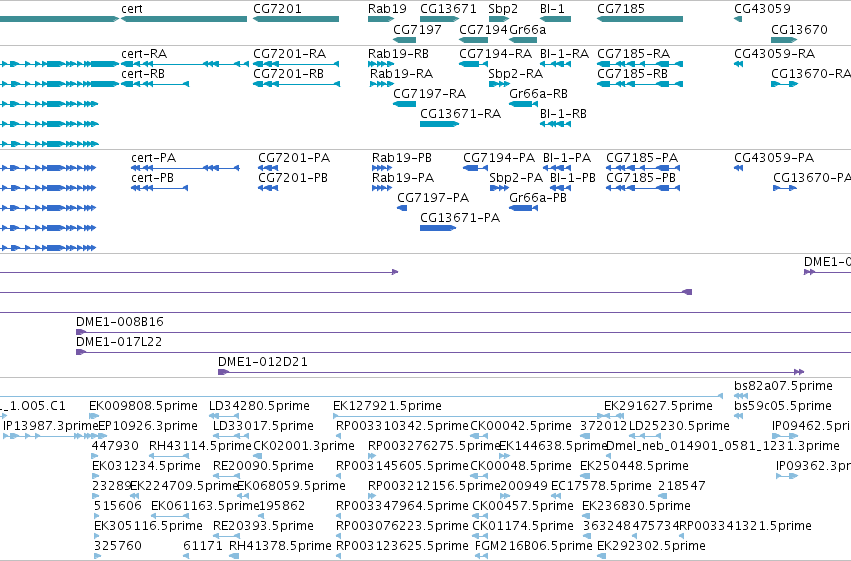Image resolution: width=851 pixels, height=561 pixels.
Task: Open EST RH43114.5prime
Action: [x=200, y=446]
